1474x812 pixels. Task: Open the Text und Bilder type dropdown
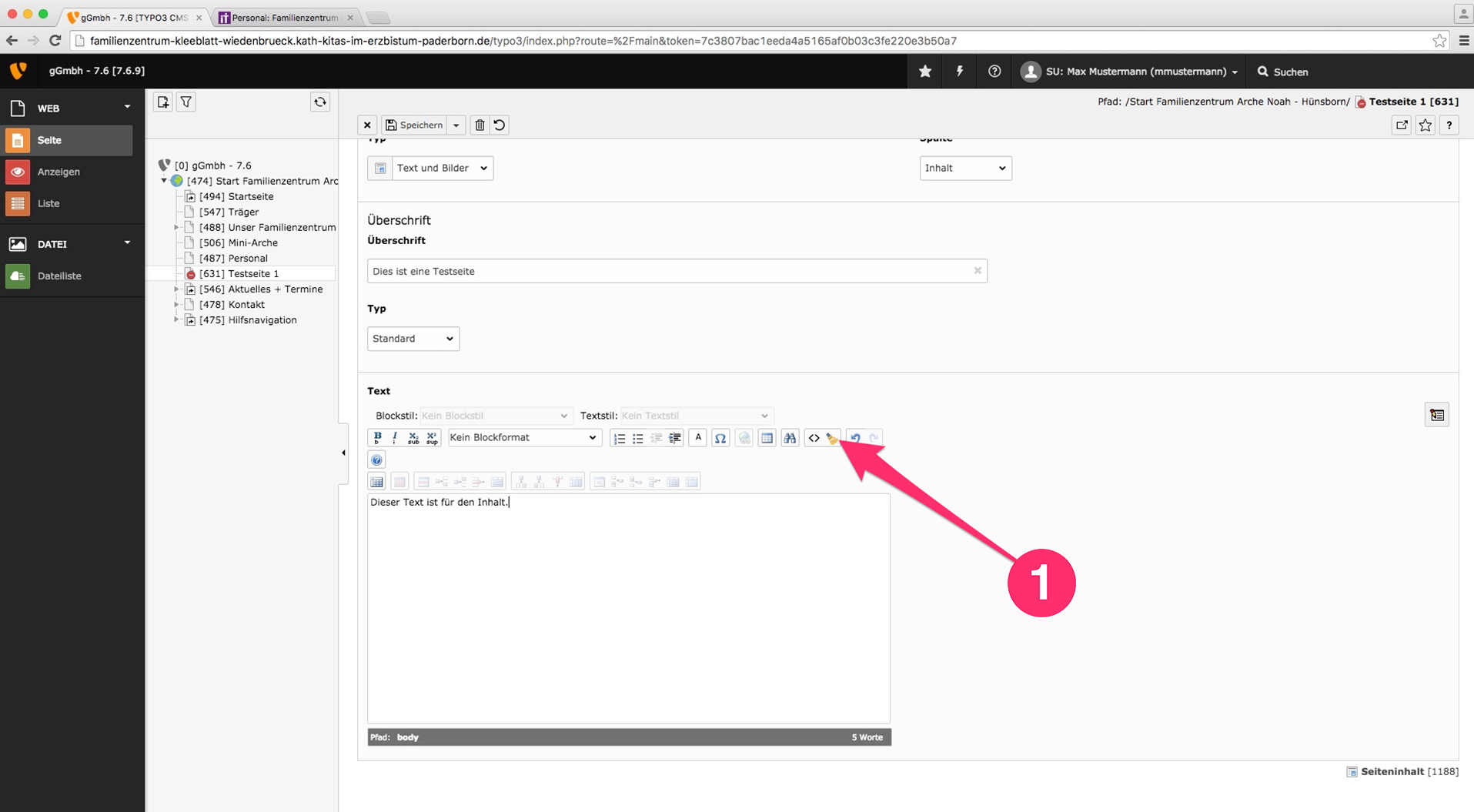tap(441, 168)
